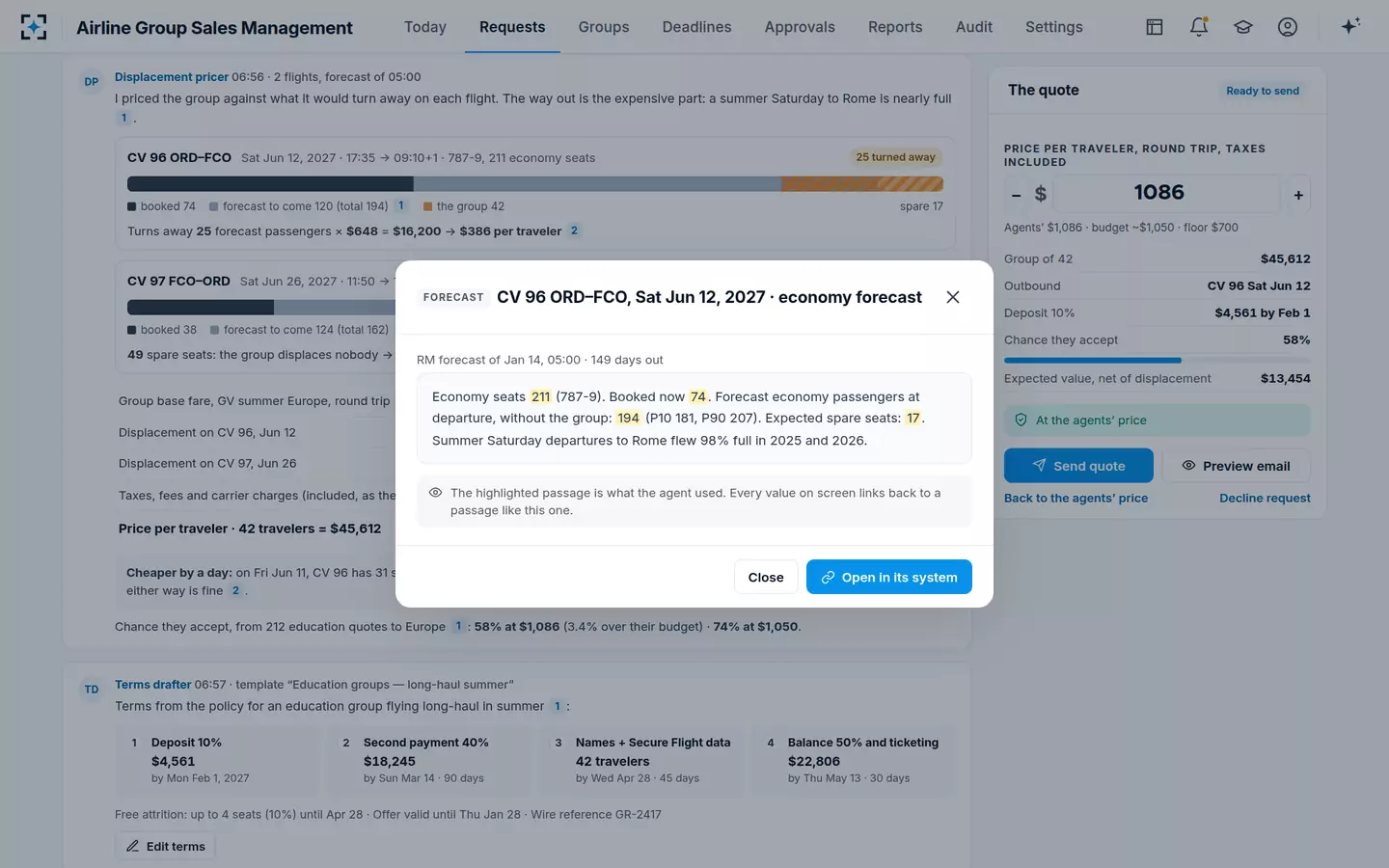Image resolution: width=1389 pixels, height=868 pixels.
Task: Increase the price with plus button
Action: coord(1298,195)
